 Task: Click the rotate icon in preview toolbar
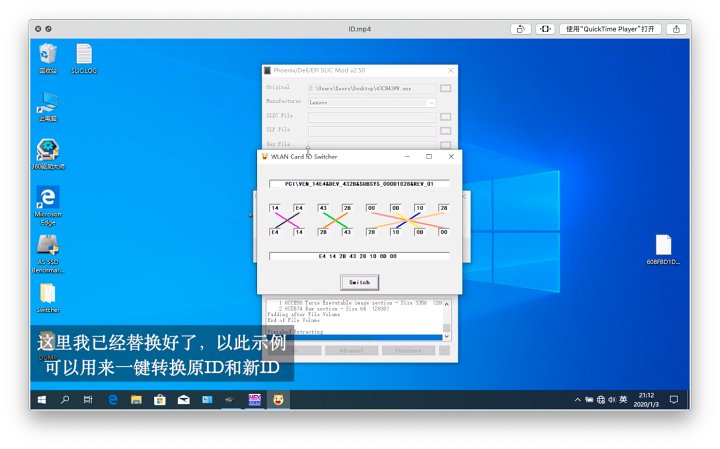coord(545,29)
